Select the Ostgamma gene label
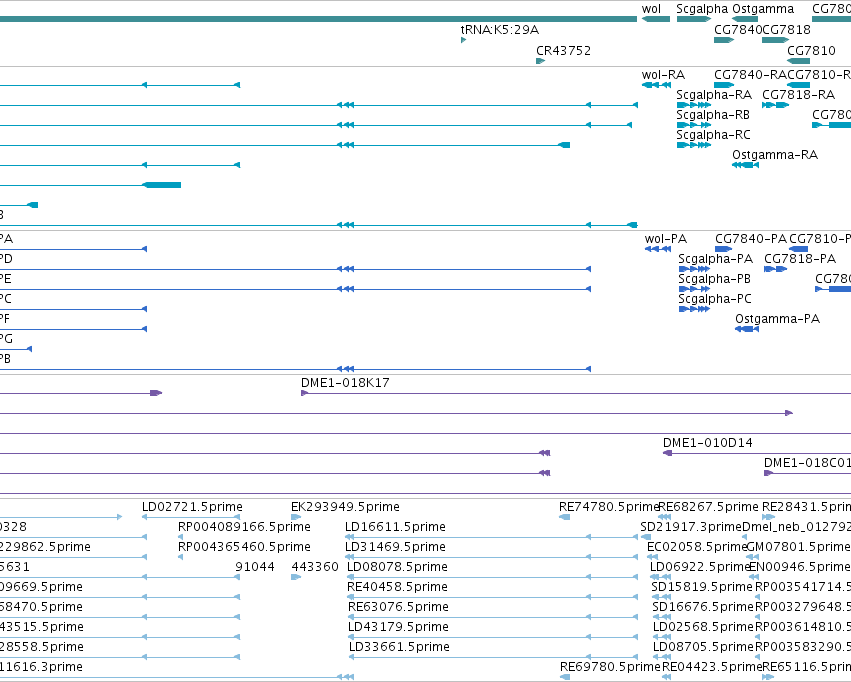This screenshot has width=851, height=682. pyautogui.click(x=763, y=9)
